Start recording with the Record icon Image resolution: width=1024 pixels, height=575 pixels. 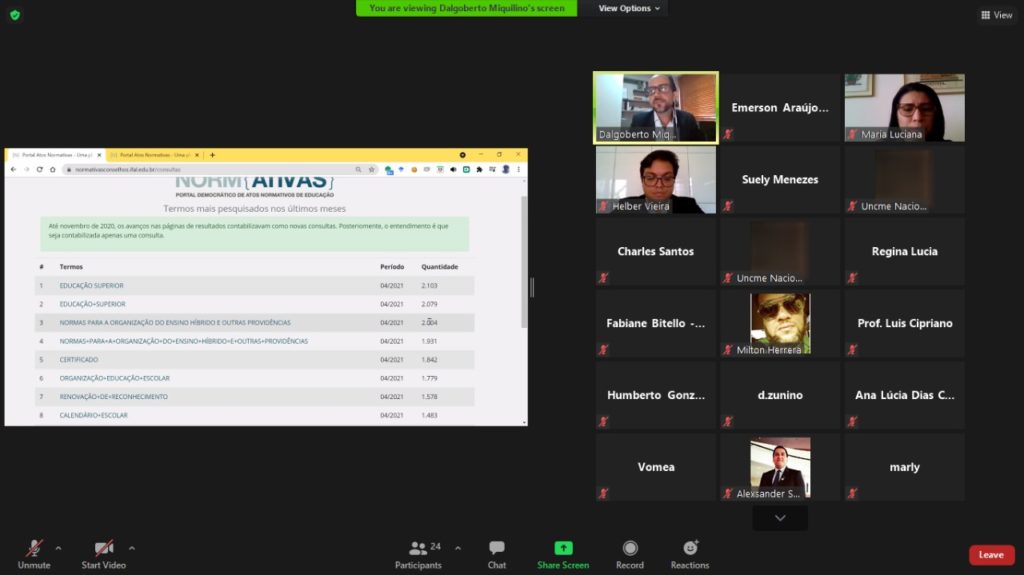click(x=630, y=548)
